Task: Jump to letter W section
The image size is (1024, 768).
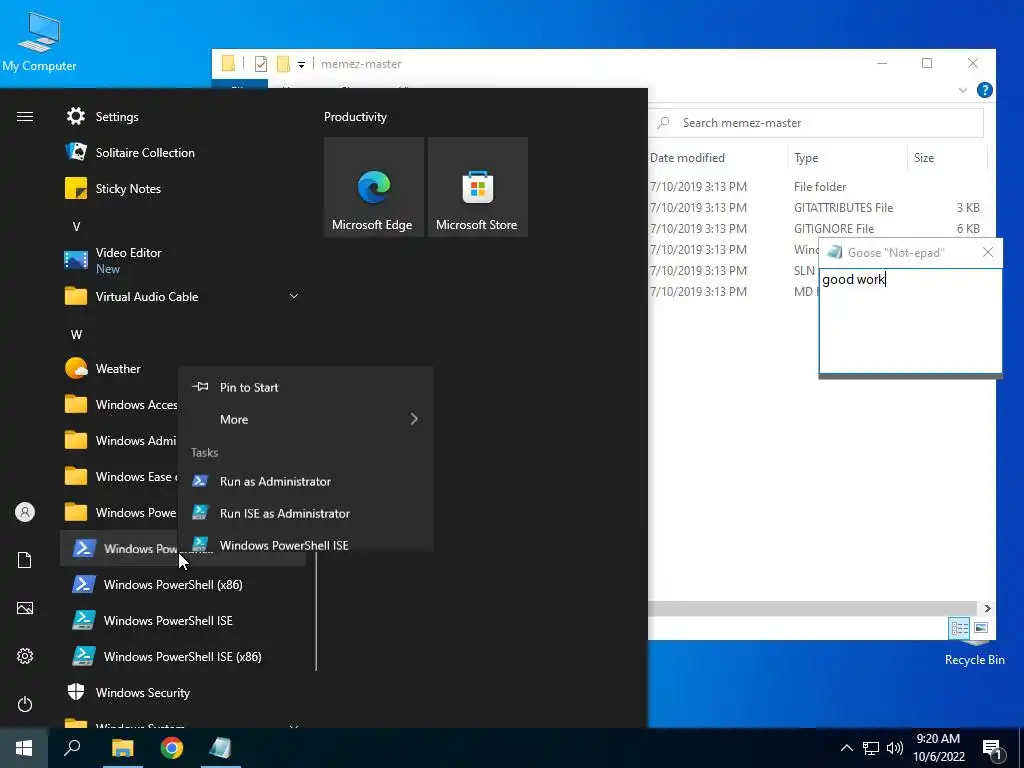Action: 76,335
